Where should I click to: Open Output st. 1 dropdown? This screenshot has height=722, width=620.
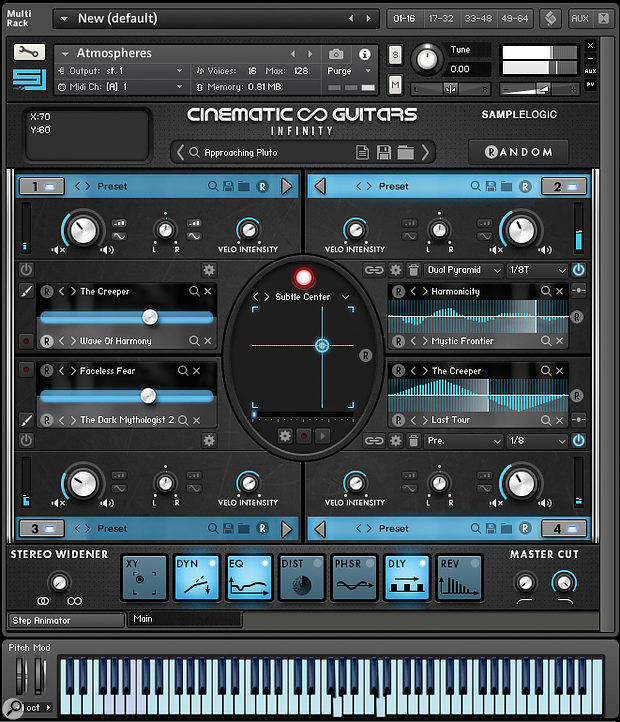click(x=120, y=71)
